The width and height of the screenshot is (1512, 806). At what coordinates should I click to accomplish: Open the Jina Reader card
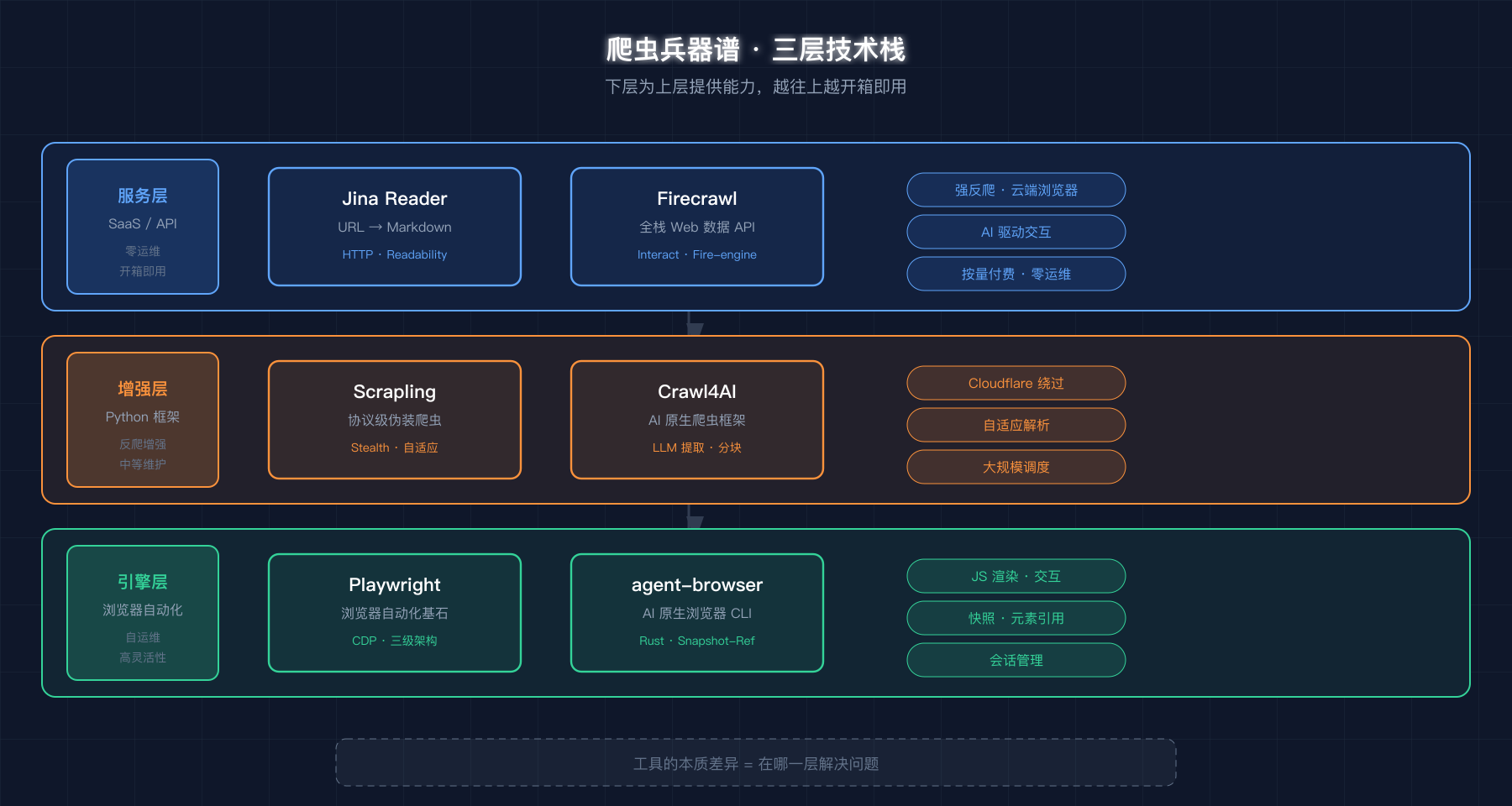(x=395, y=227)
